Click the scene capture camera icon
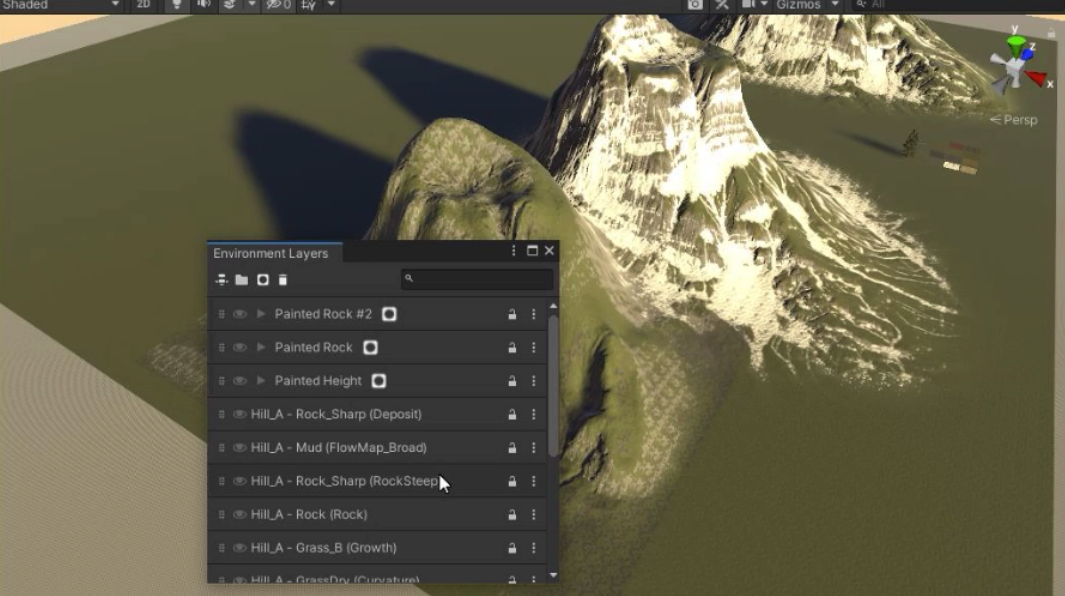The height and width of the screenshot is (596, 1065). pyautogui.click(x=694, y=5)
